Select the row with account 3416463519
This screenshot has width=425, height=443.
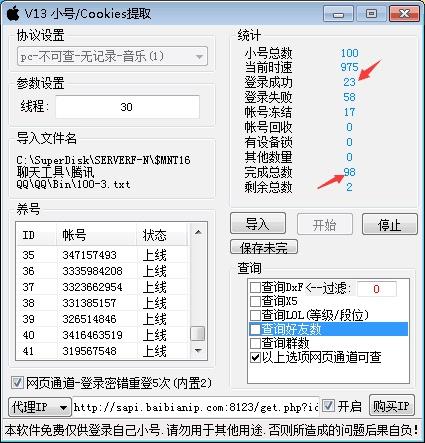[103, 335]
